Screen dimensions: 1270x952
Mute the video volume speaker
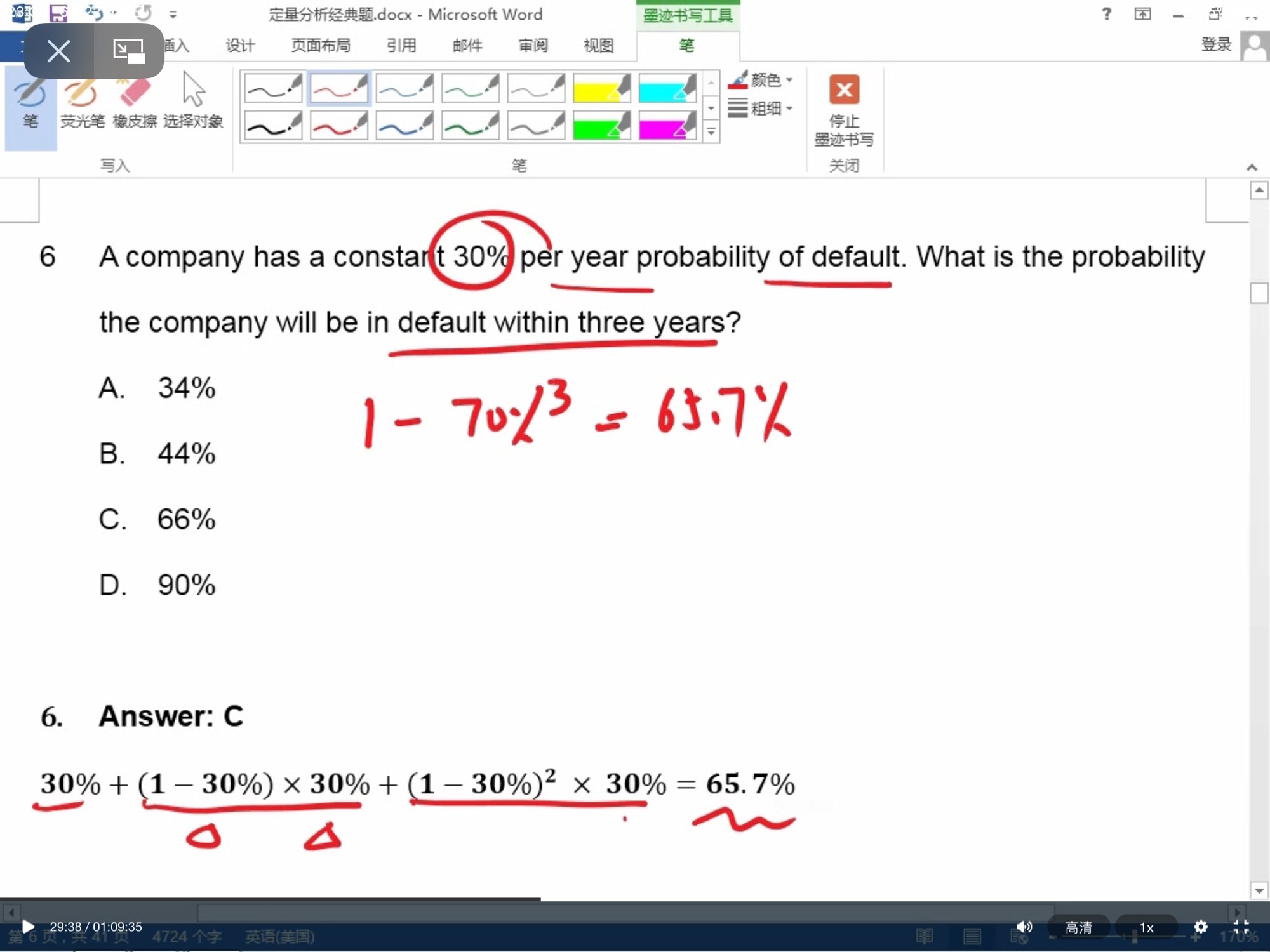pyautogui.click(x=1024, y=927)
